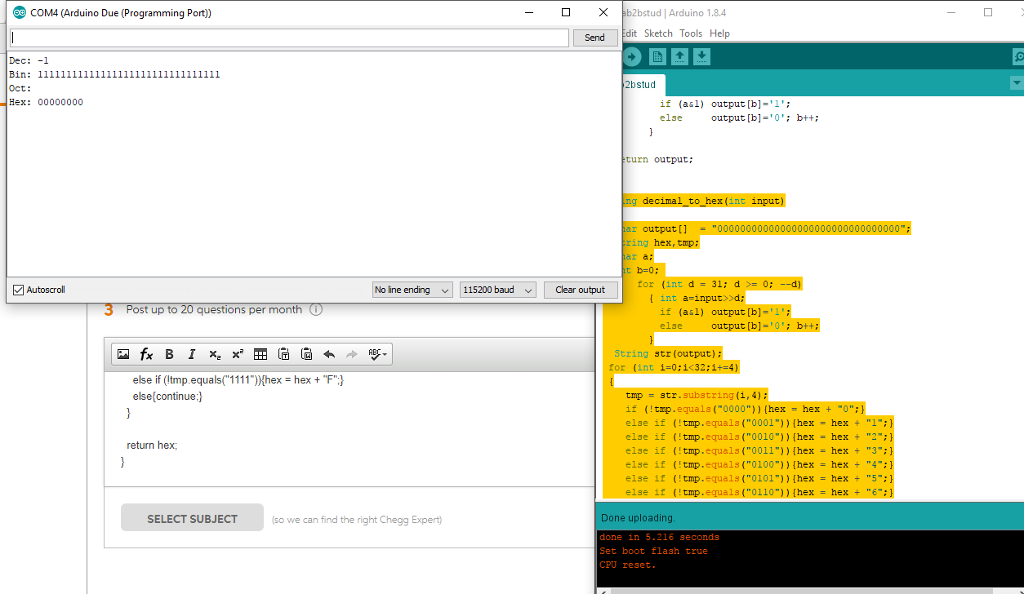Create a new sketch with New icon

tap(657, 57)
